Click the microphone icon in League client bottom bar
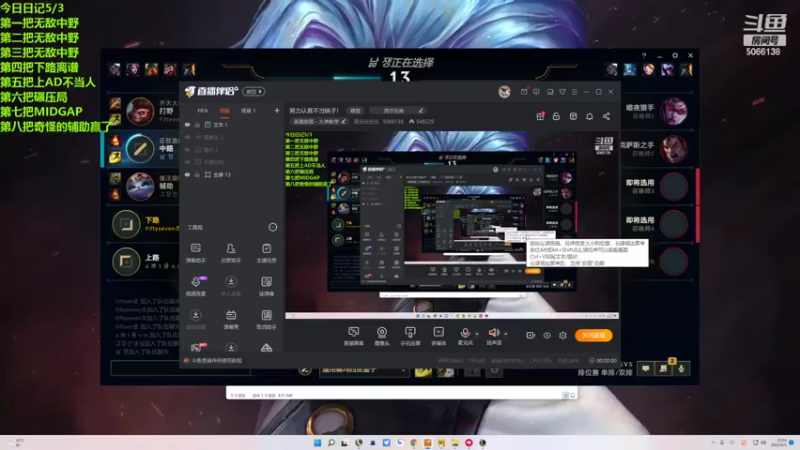The image size is (800, 450). click(681, 368)
